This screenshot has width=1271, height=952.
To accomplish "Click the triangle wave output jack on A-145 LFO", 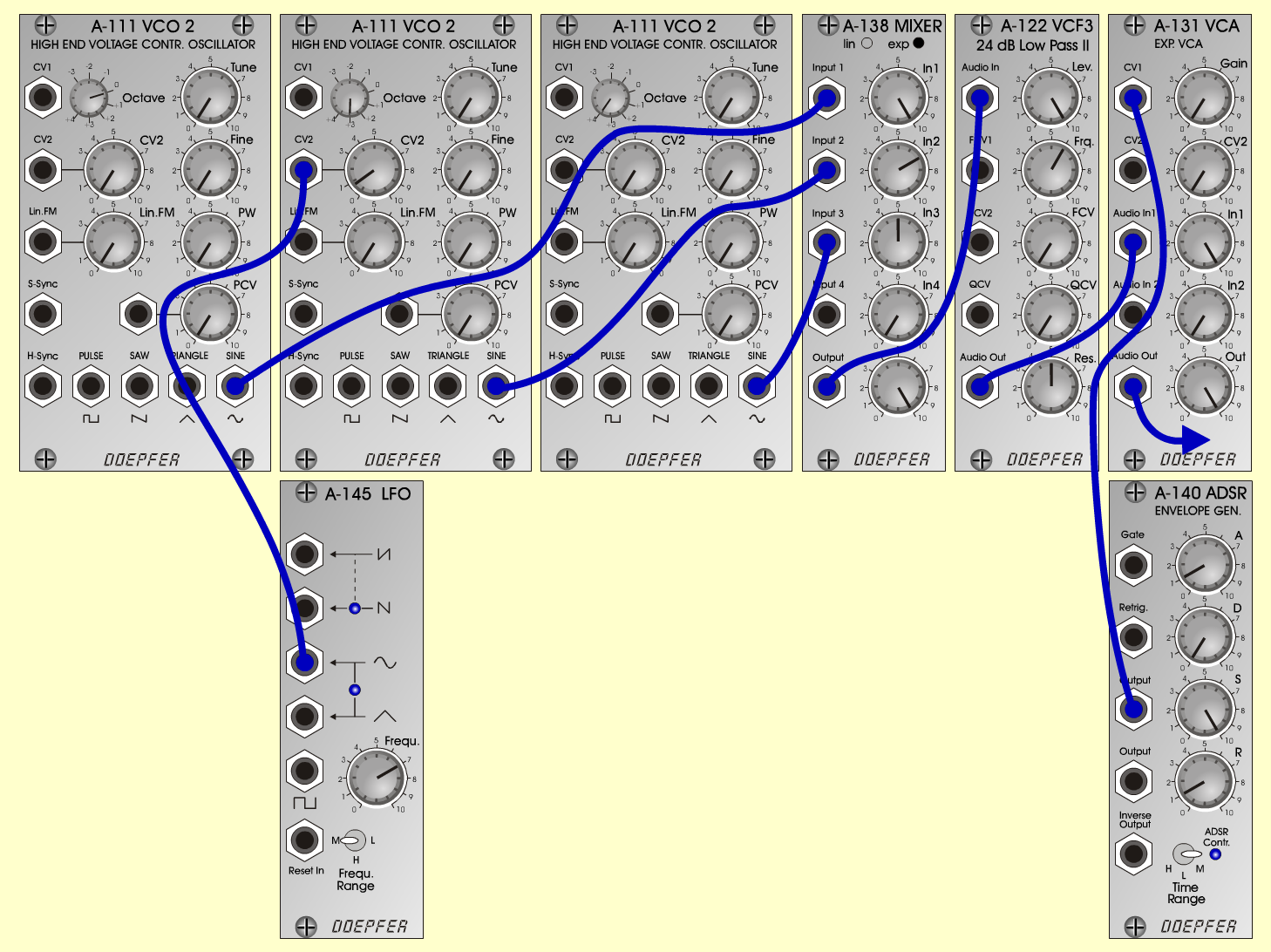I will pos(304,716).
